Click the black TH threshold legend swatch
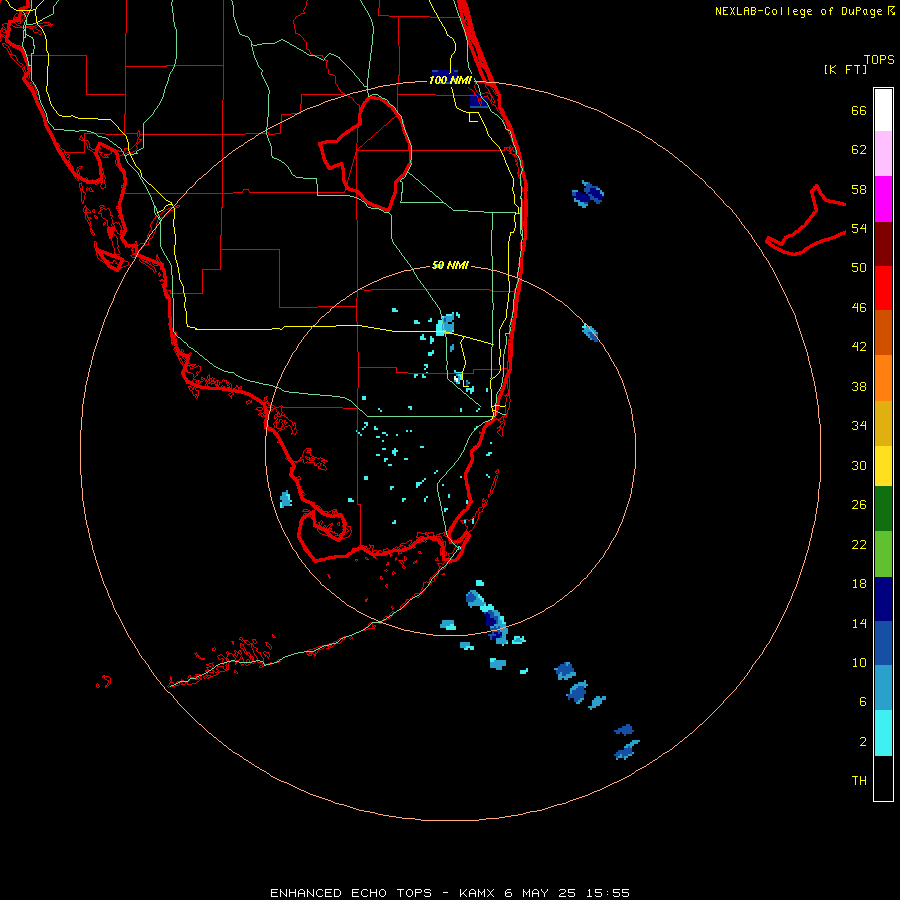This screenshot has width=900, height=900. pos(883,778)
